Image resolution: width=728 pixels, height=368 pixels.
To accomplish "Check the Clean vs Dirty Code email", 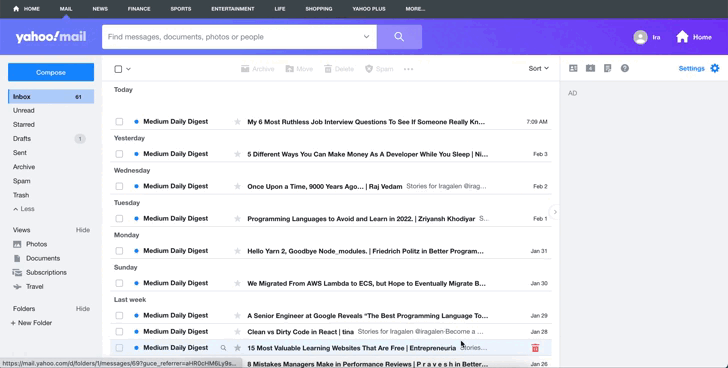I will (119, 332).
